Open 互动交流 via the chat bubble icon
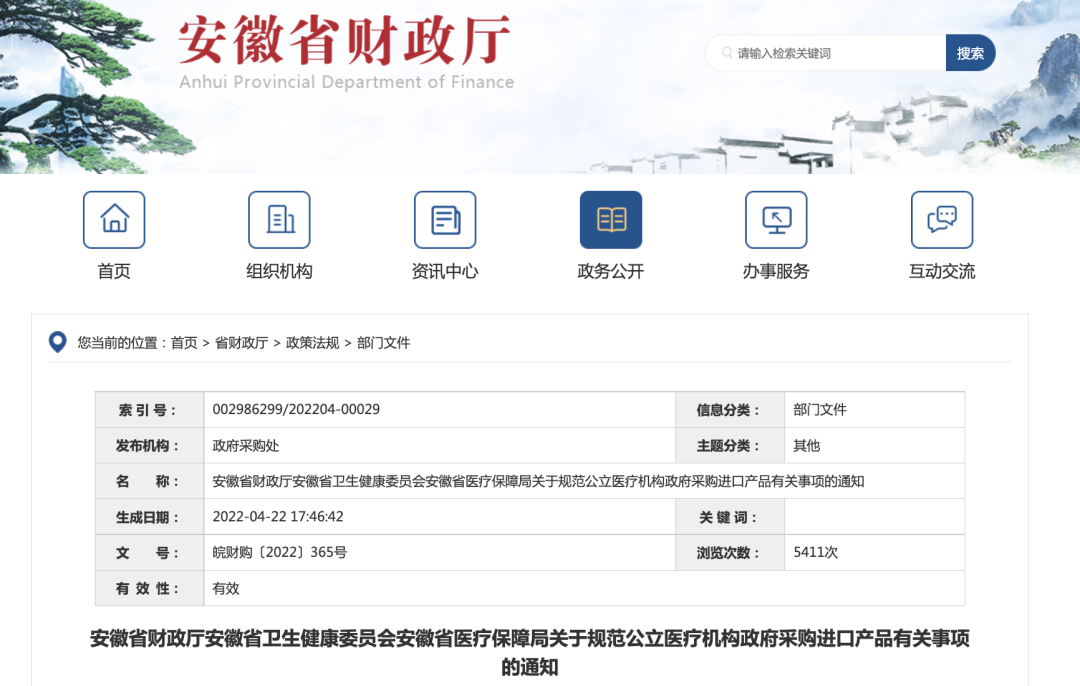 pyautogui.click(x=940, y=219)
